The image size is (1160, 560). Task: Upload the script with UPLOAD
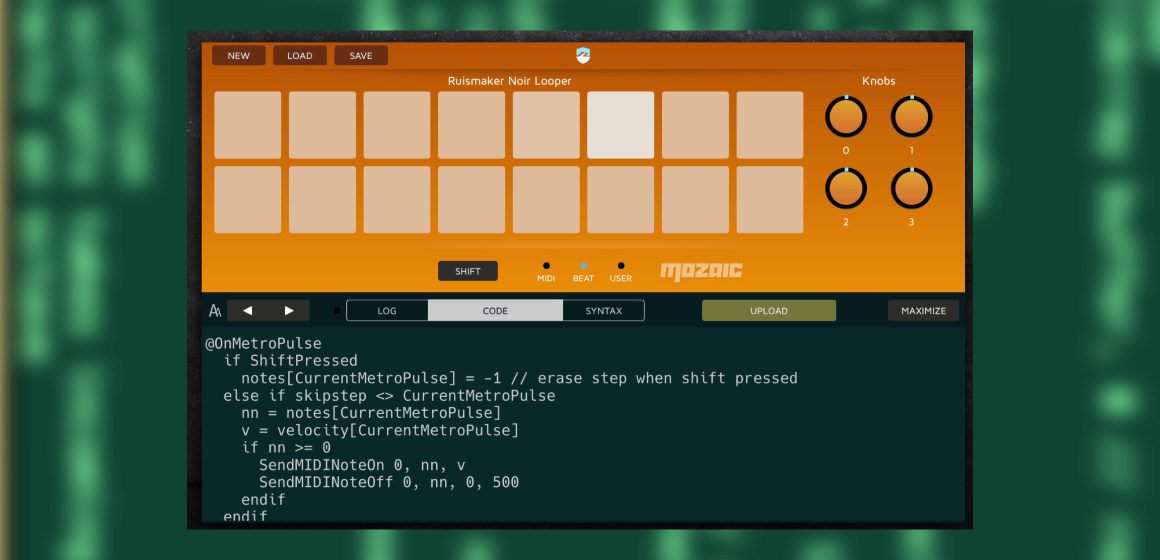pos(769,311)
